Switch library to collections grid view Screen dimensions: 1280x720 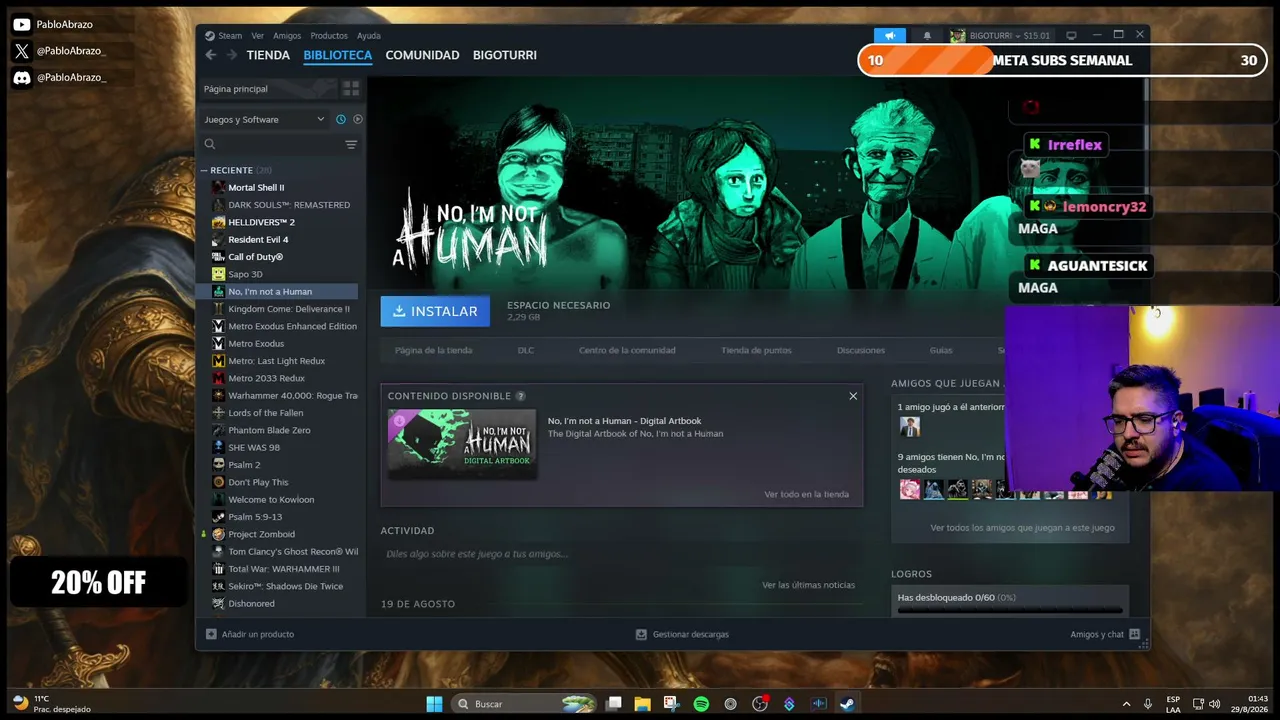point(351,88)
